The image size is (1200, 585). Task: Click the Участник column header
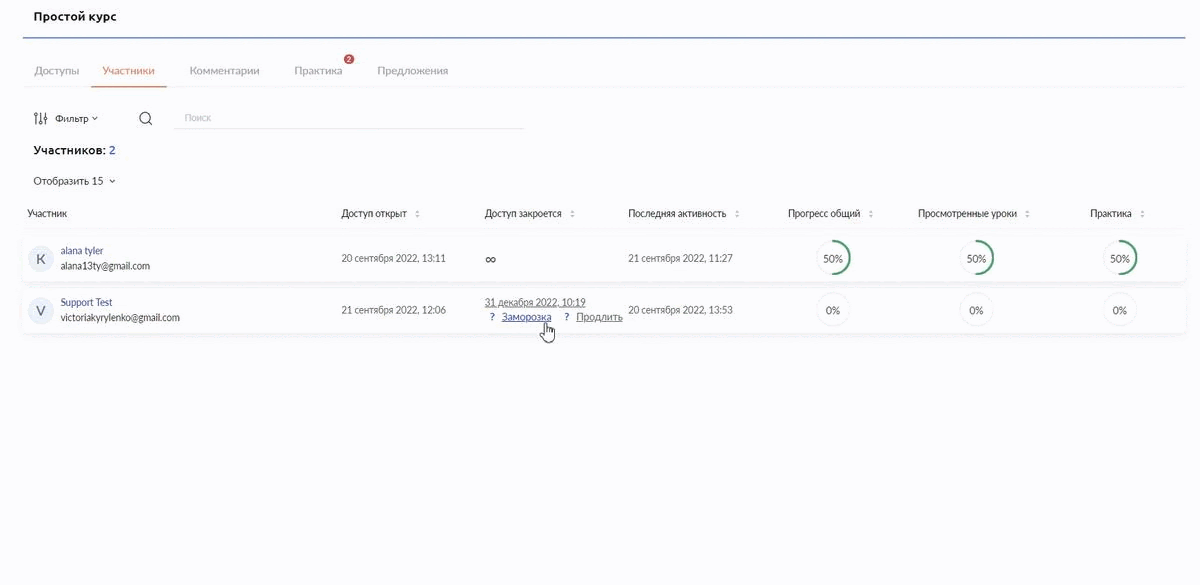[47, 214]
